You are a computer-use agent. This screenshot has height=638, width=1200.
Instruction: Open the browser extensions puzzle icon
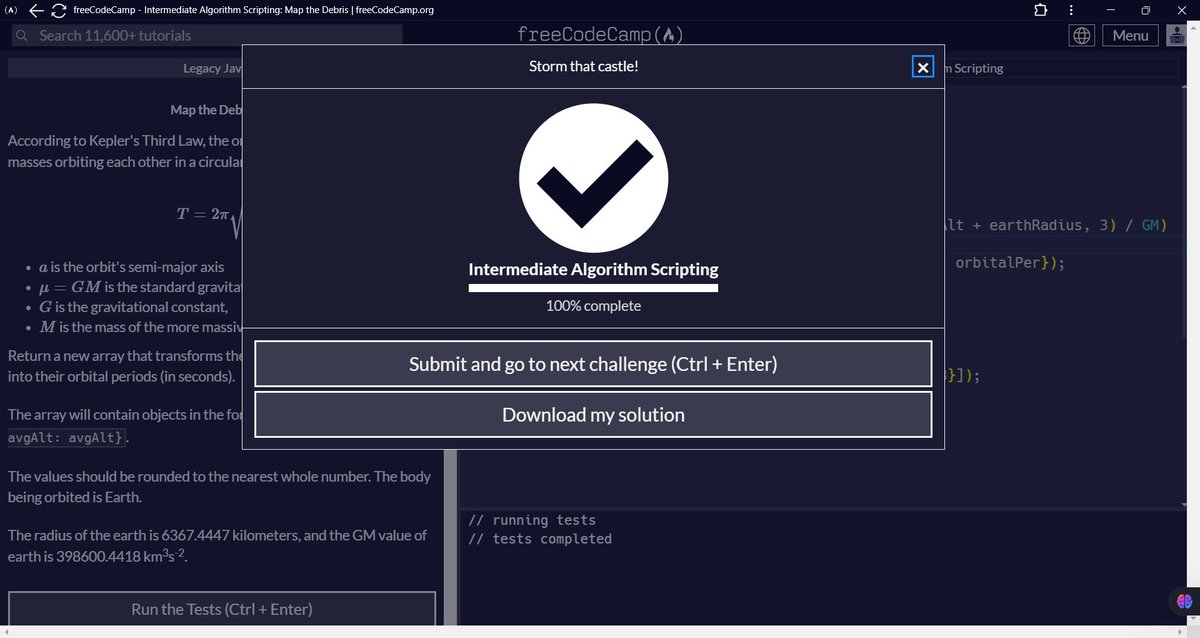1041,10
